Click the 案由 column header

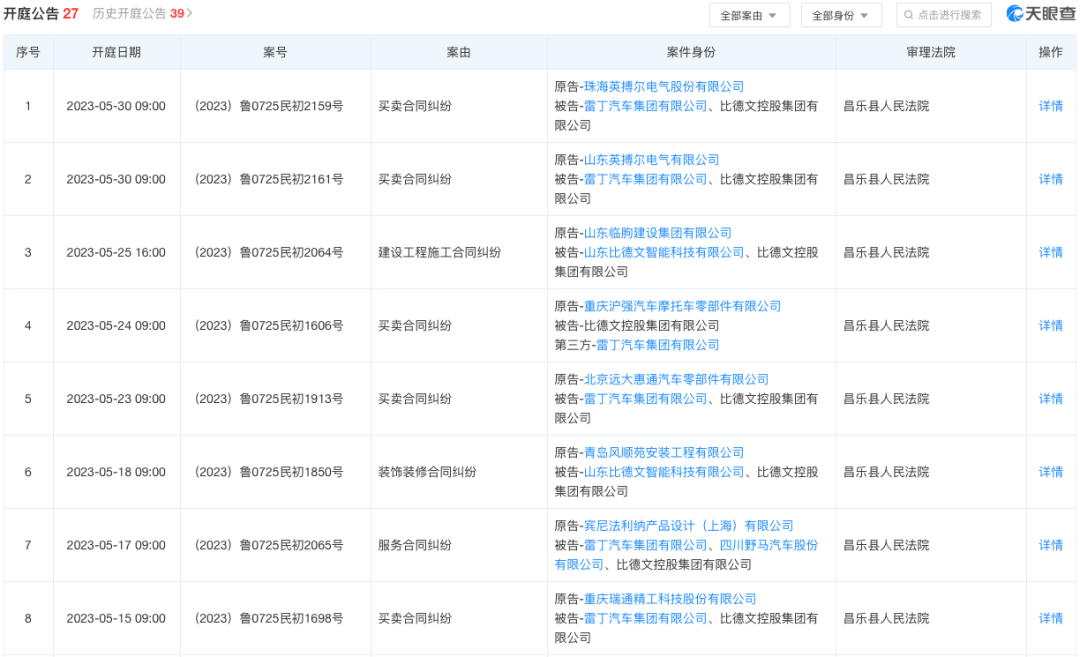pos(459,52)
